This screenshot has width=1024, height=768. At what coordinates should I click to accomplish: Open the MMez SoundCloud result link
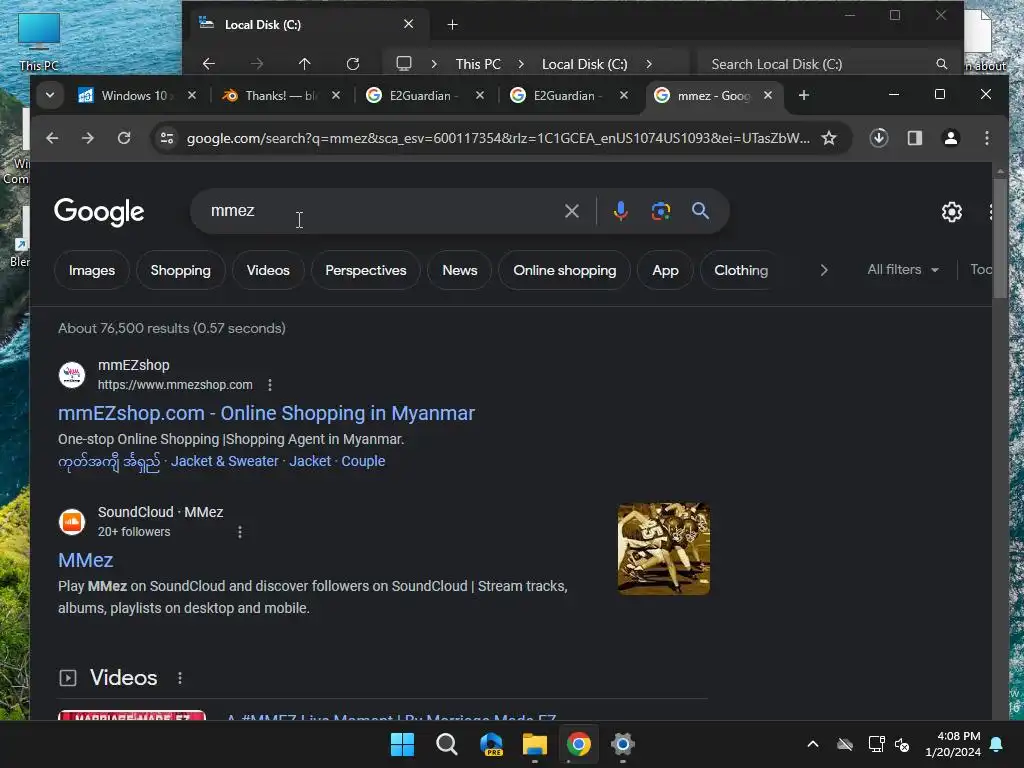(x=86, y=560)
